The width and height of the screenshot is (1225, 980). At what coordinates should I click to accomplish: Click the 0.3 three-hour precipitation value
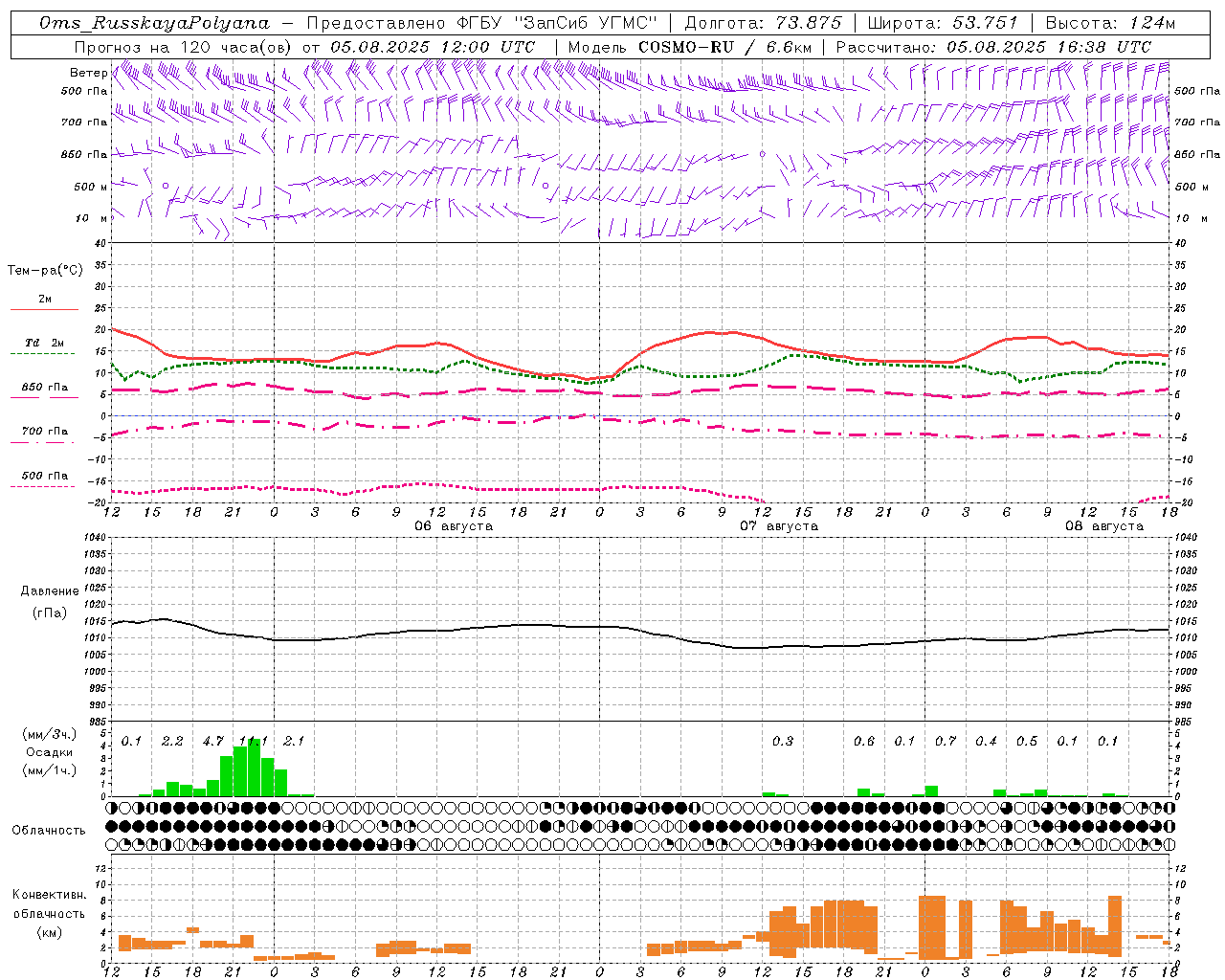point(783,741)
